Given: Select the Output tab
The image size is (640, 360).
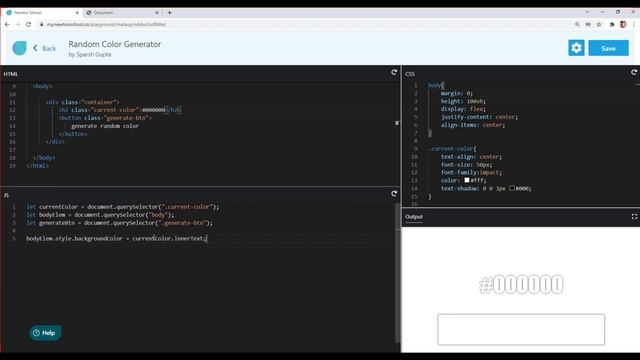Looking at the screenshot, I should 414,217.
